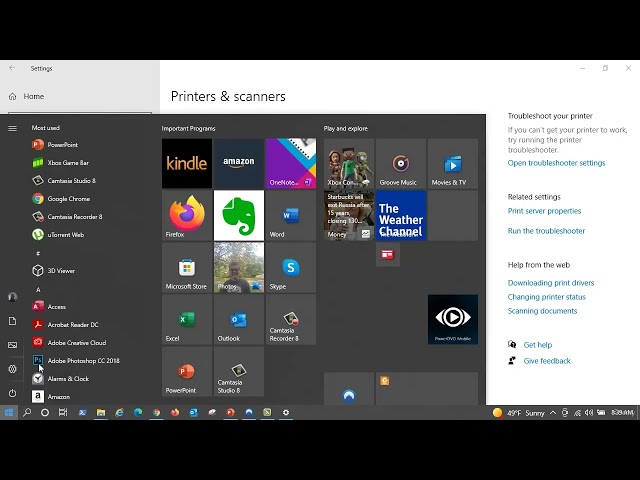The width and height of the screenshot is (640, 480).
Task: Open Pictures from the Start menu rail
Action: click(x=13, y=345)
